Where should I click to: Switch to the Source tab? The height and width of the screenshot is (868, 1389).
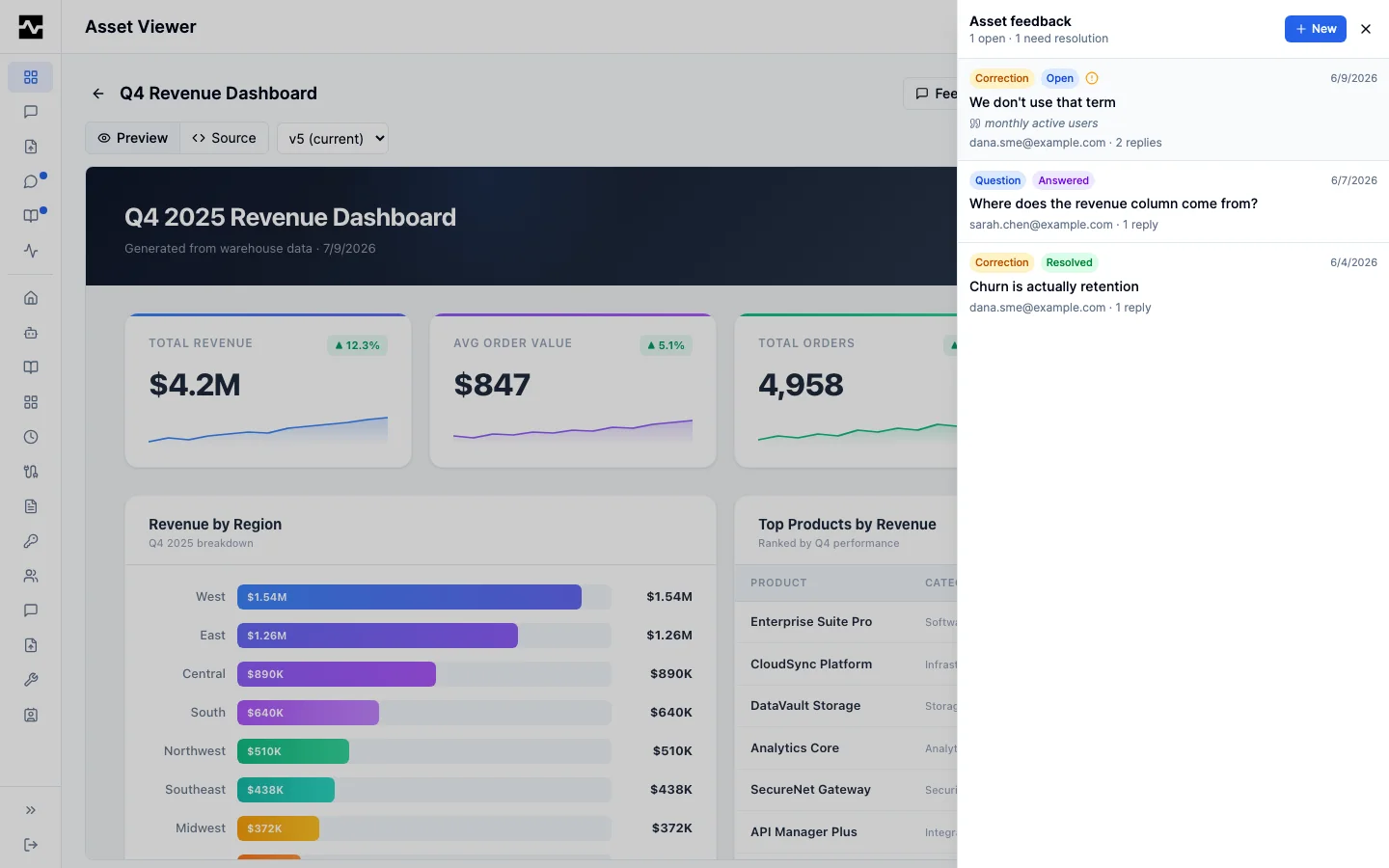click(224, 138)
